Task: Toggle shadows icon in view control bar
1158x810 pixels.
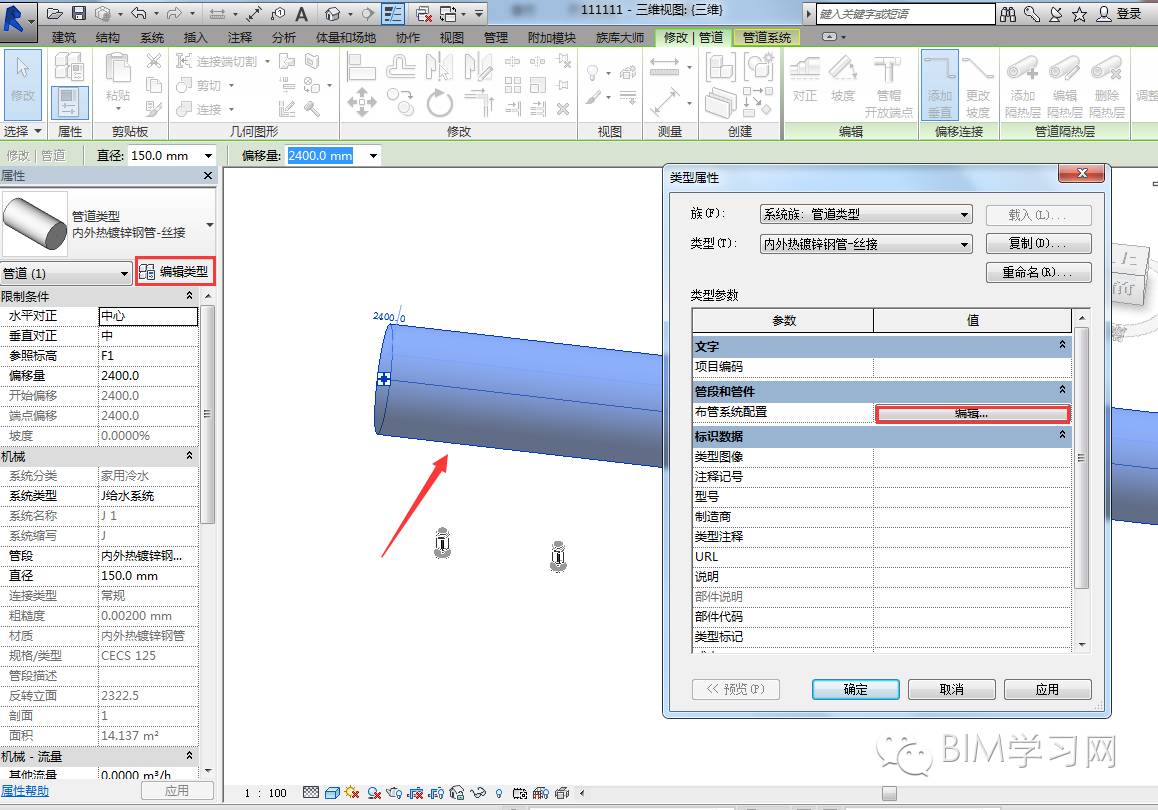Action: click(374, 792)
